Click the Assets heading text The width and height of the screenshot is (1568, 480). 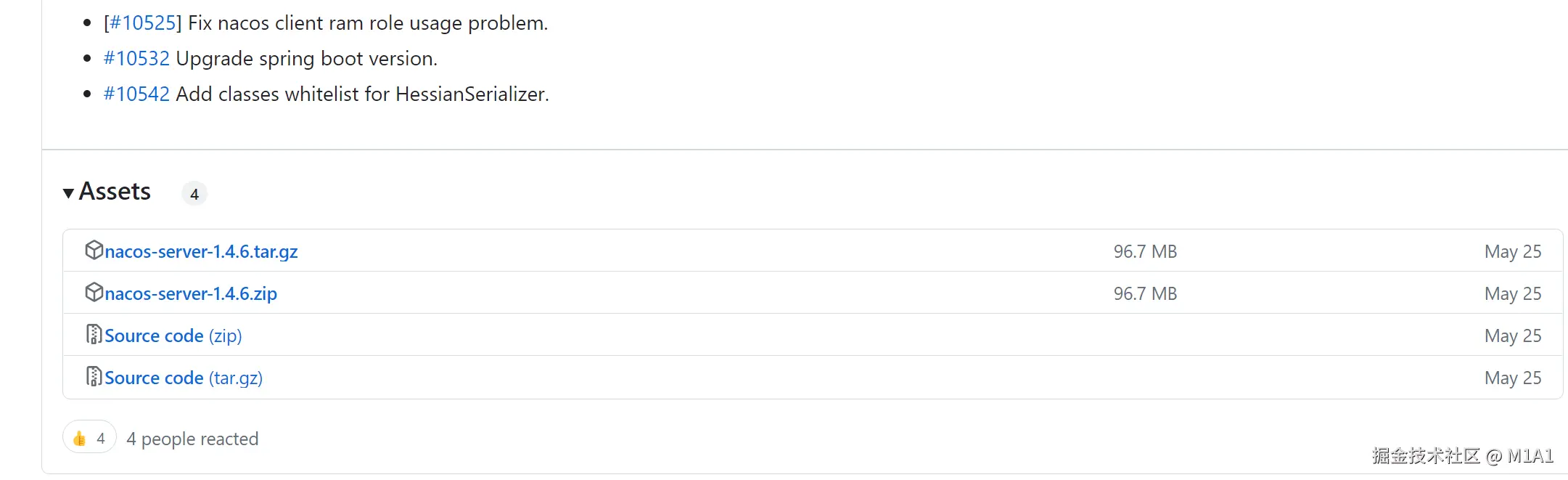click(115, 192)
